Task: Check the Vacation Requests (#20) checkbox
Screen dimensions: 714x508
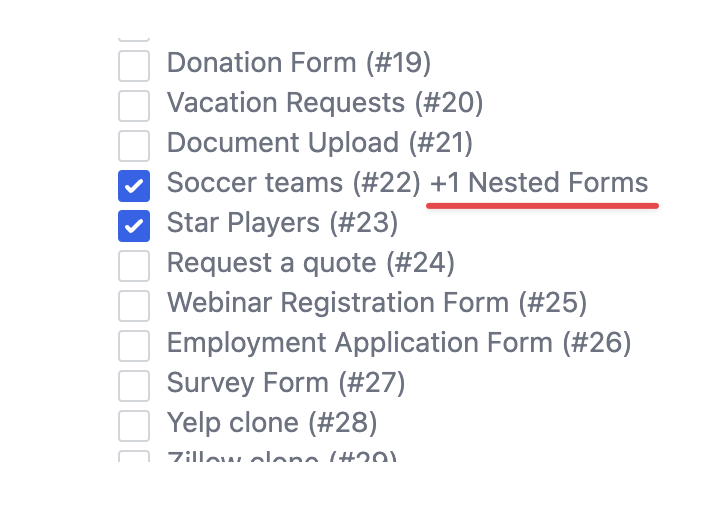Action: (x=134, y=105)
